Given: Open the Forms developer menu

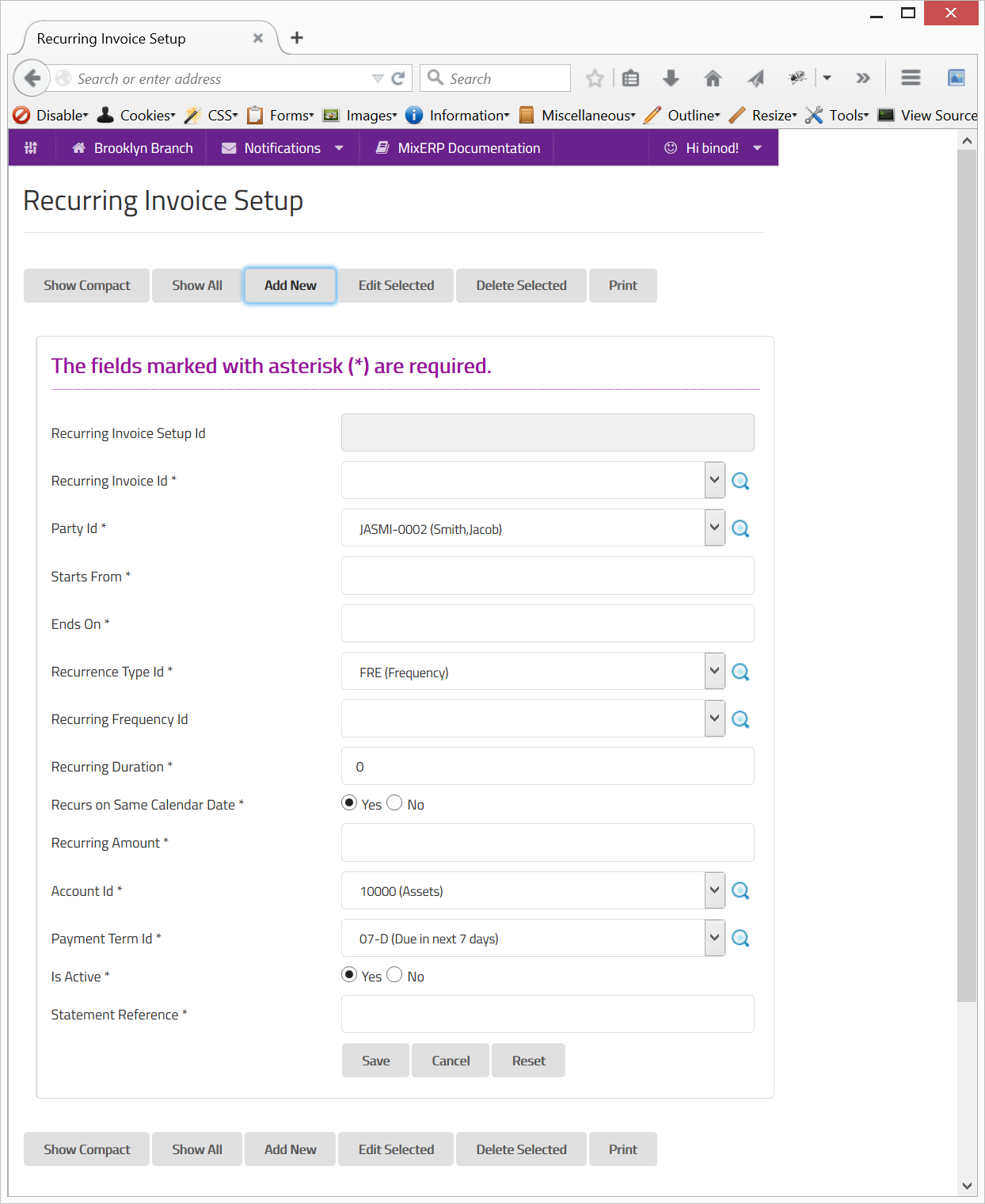Looking at the screenshot, I should coord(280,116).
